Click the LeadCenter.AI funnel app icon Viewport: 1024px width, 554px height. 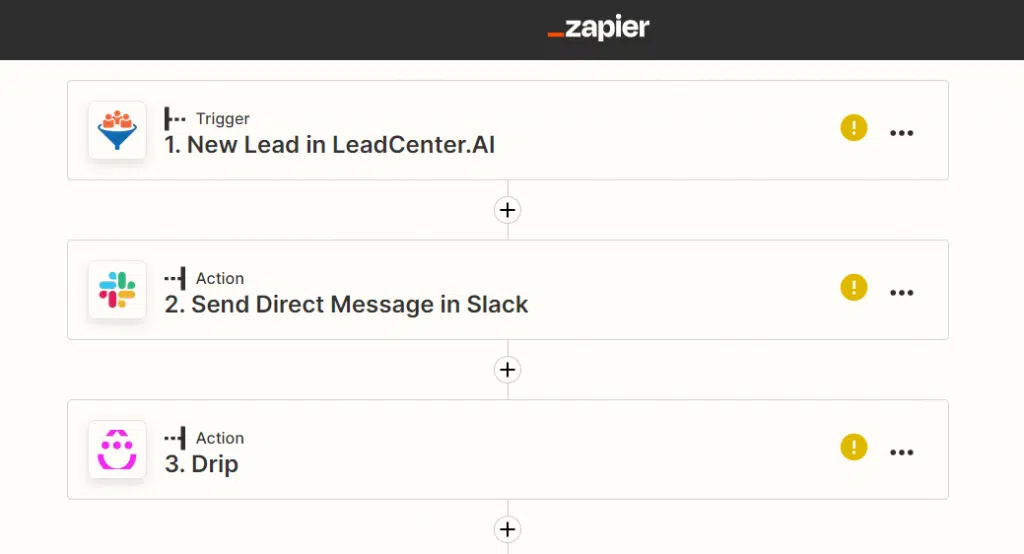click(117, 130)
